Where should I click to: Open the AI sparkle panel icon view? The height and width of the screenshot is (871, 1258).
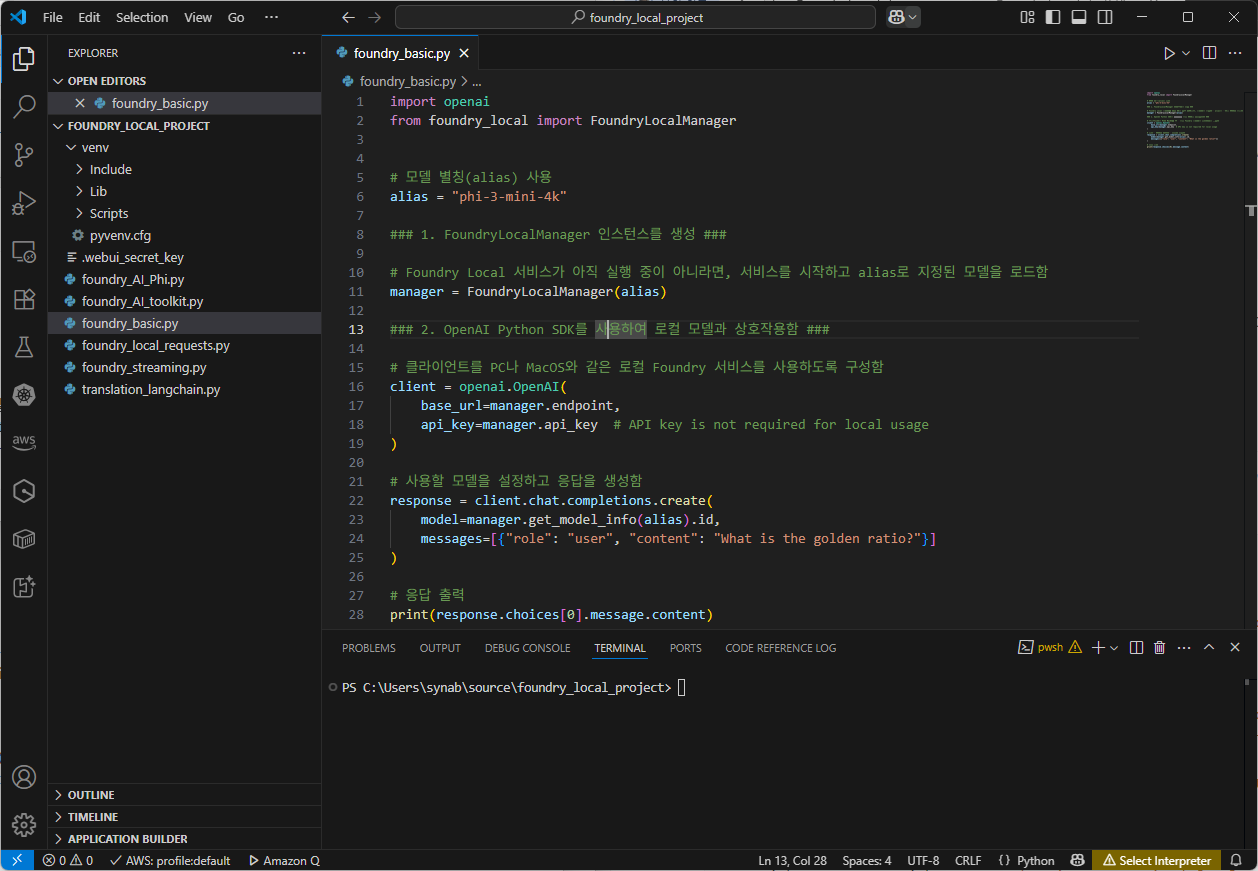23,587
